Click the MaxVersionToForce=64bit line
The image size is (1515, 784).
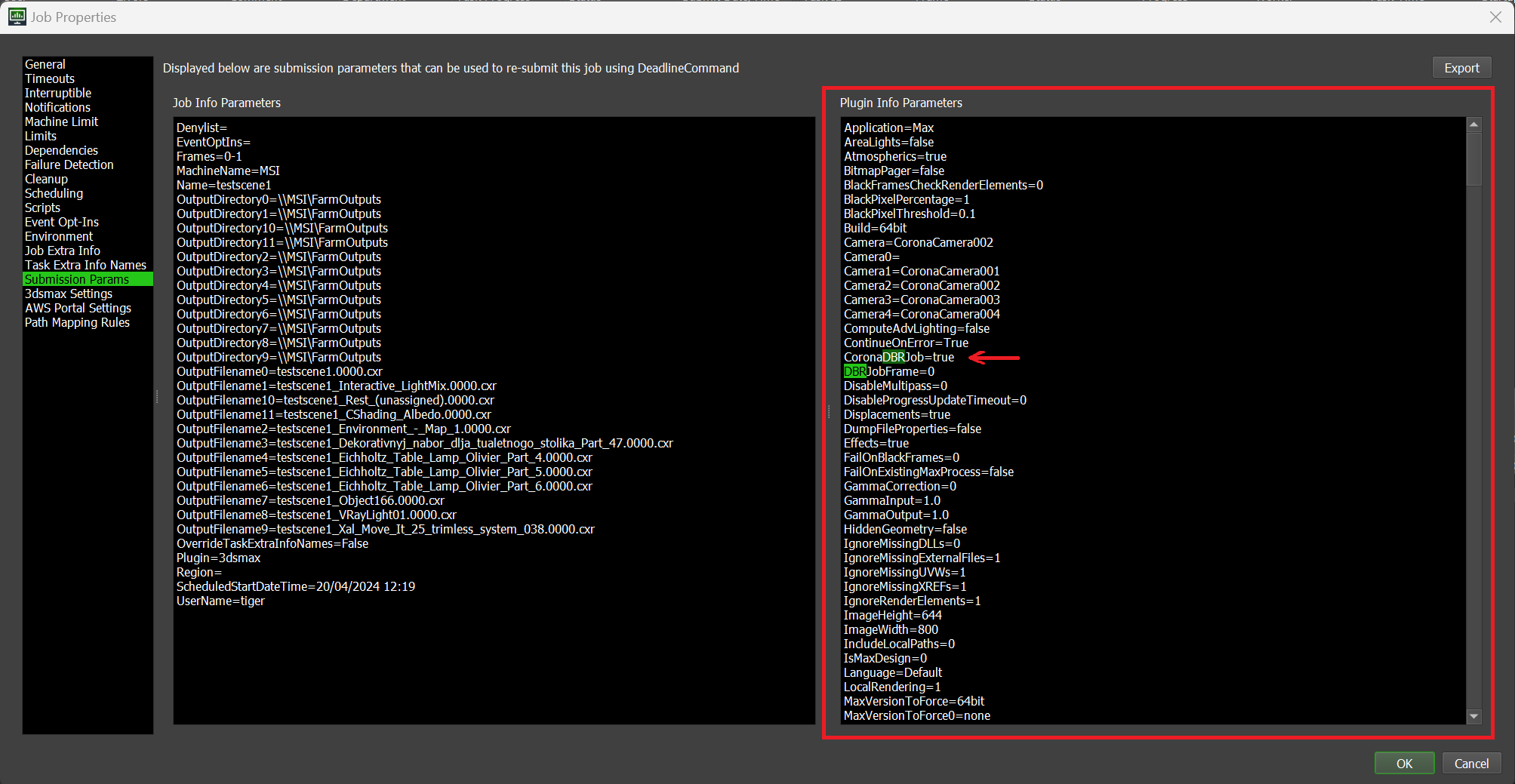[x=914, y=701]
